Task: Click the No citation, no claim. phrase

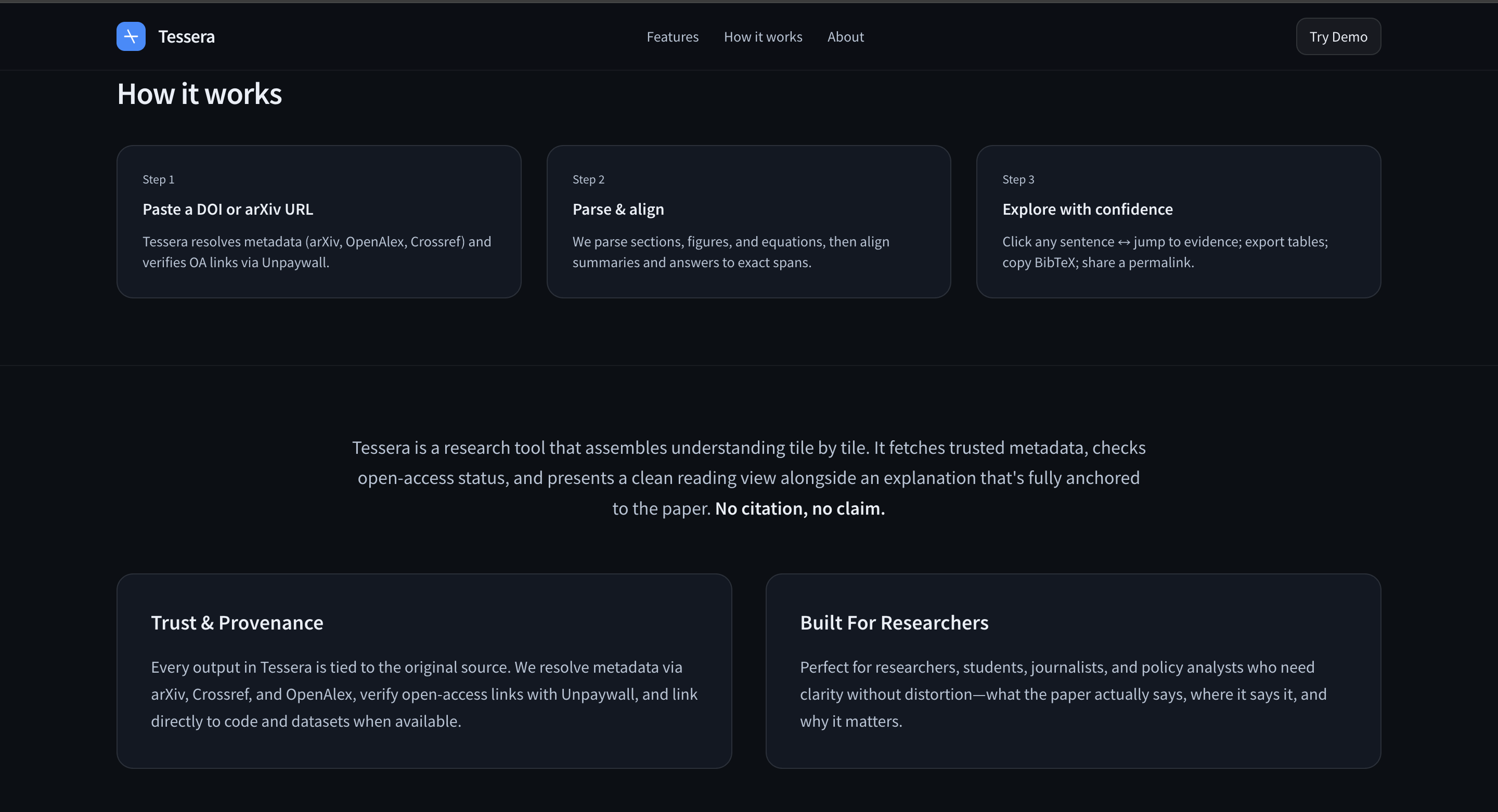Action: 799,508
